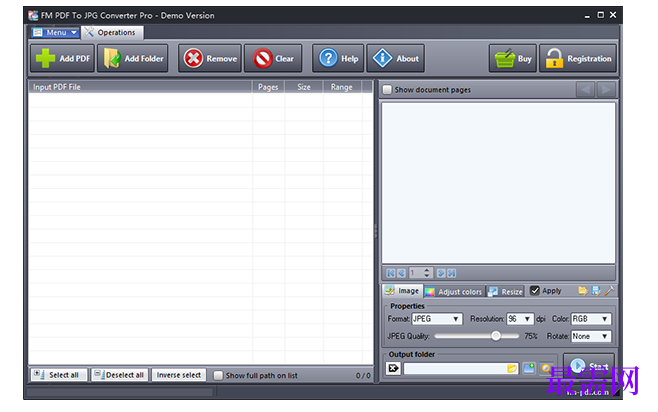The image size is (658, 412).
Task: Jump to last page in preview navigation
Action: click(x=452, y=273)
